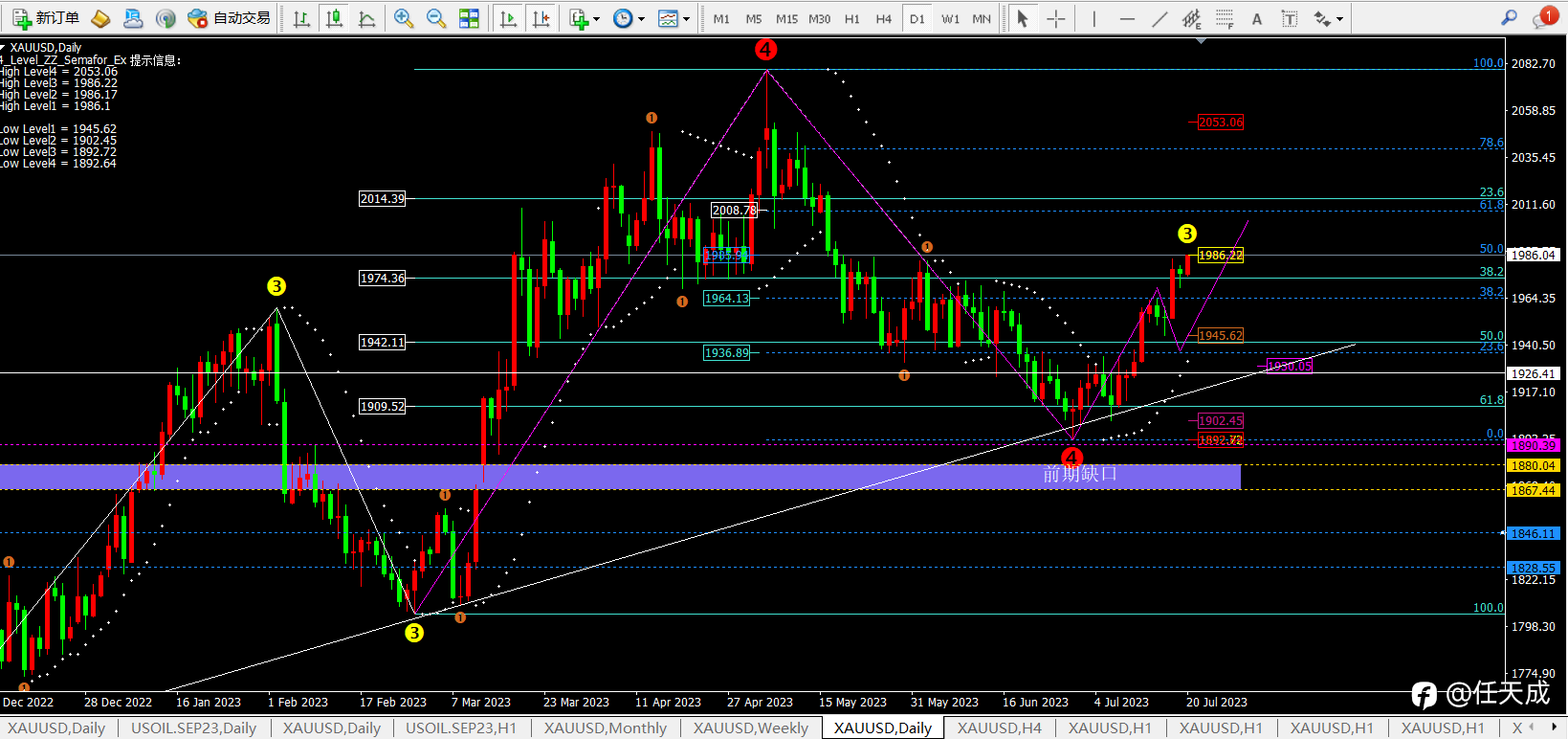The width and height of the screenshot is (1568, 739).
Task: Click the 1986.04 current price tag
Action: click(x=1534, y=256)
